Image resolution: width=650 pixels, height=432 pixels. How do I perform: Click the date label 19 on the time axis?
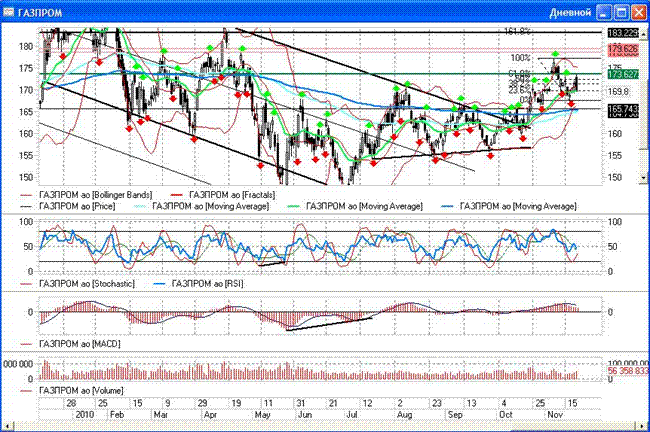tap(236, 403)
